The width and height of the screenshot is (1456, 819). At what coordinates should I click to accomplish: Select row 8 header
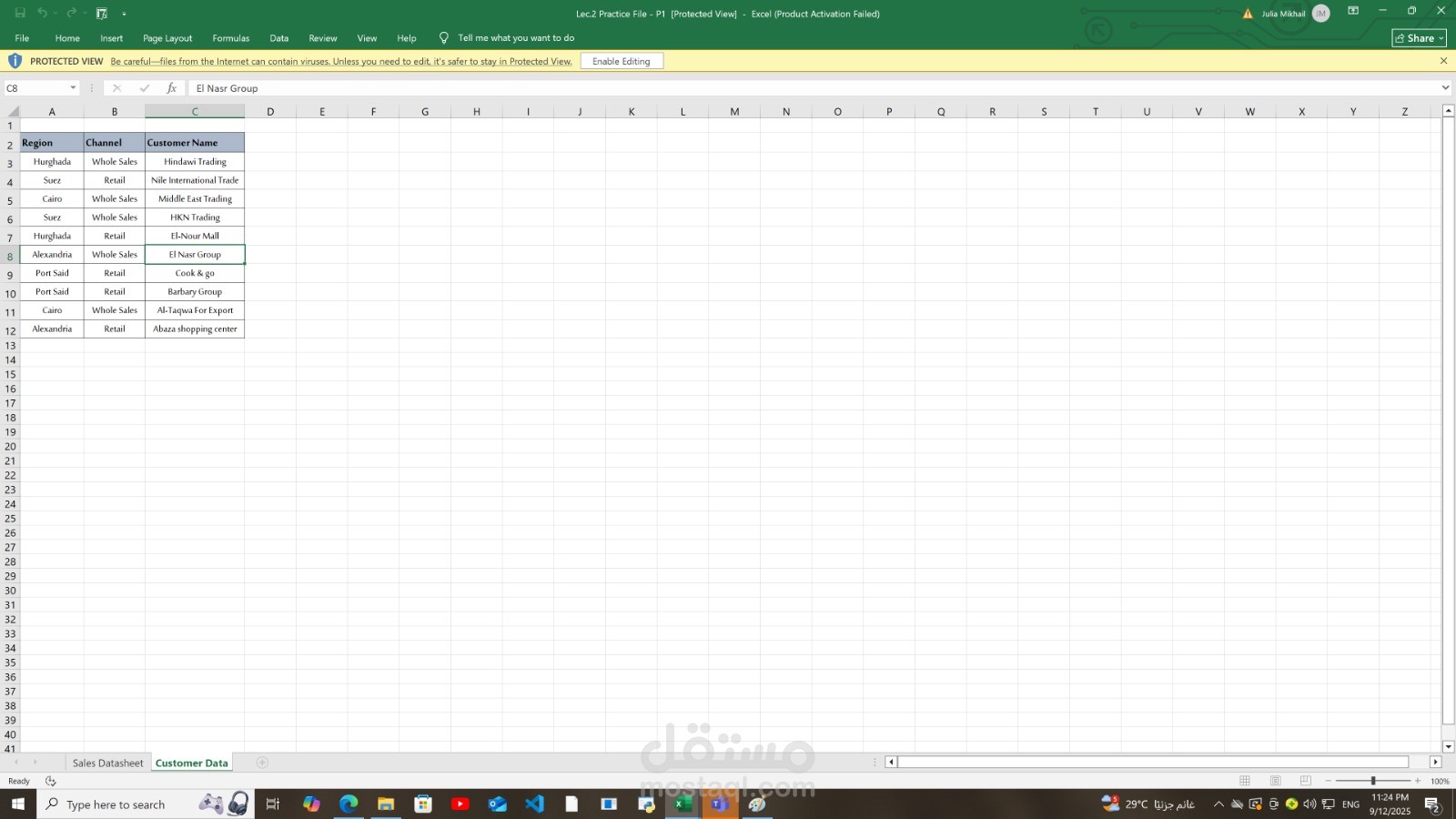click(10, 256)
